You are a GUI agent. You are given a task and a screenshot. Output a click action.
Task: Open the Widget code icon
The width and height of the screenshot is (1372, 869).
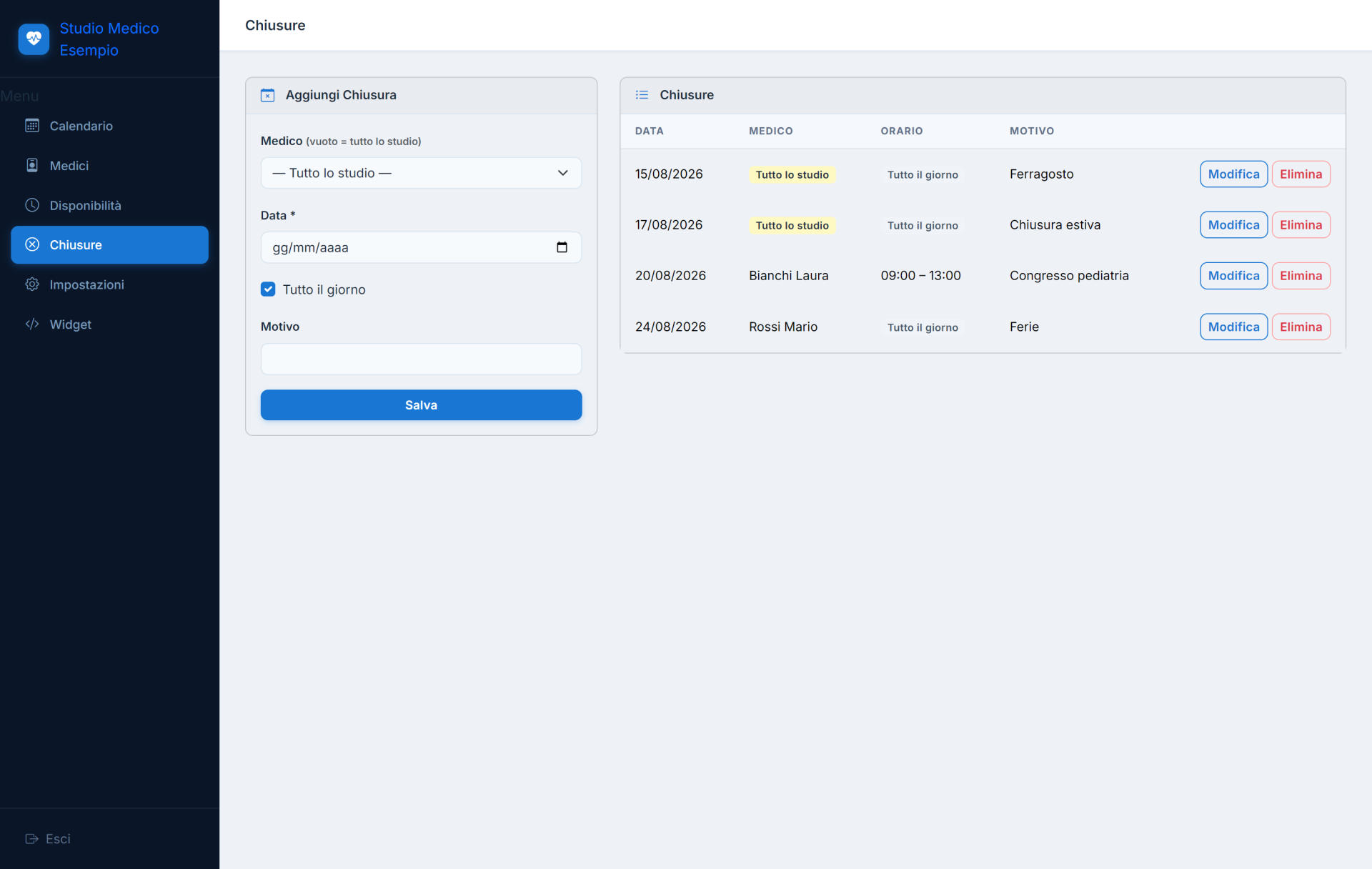coord(32,324)
